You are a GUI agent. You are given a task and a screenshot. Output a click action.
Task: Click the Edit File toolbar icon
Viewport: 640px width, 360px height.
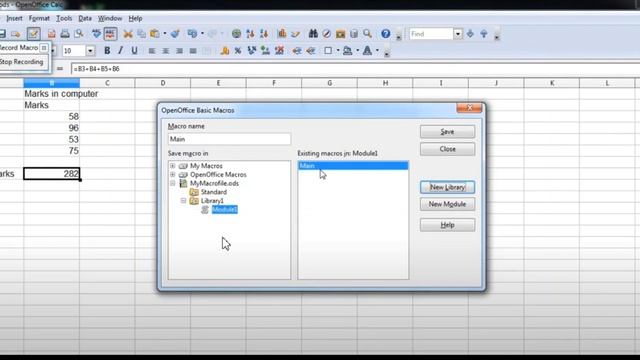pyautogui.click(x=33, y=34)
